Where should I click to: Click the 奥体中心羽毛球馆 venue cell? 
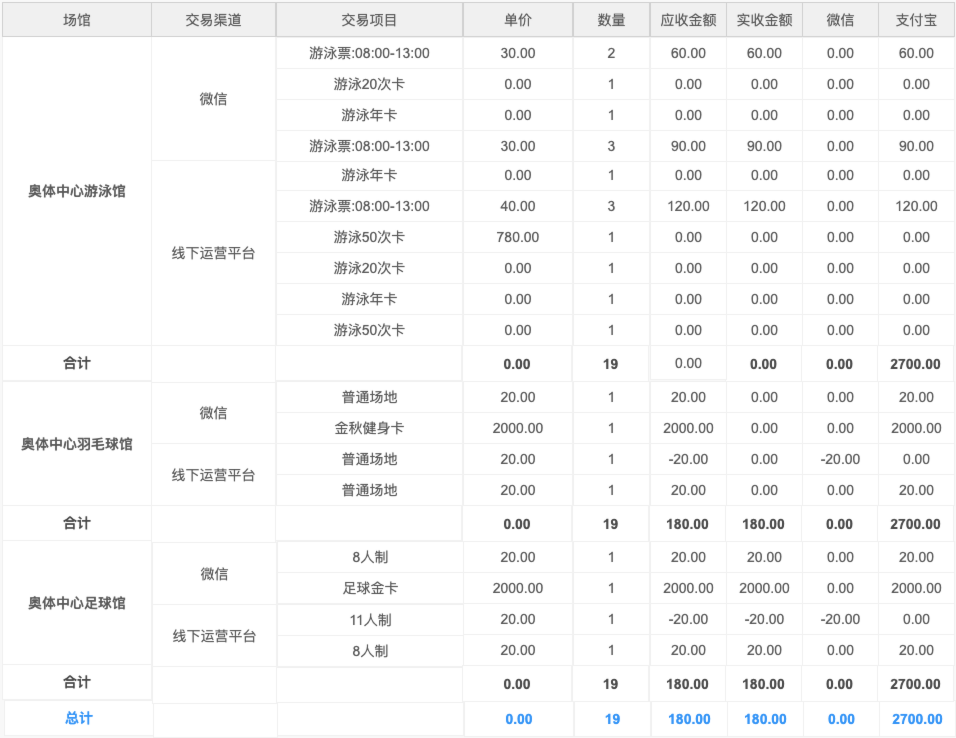point(77,444)
